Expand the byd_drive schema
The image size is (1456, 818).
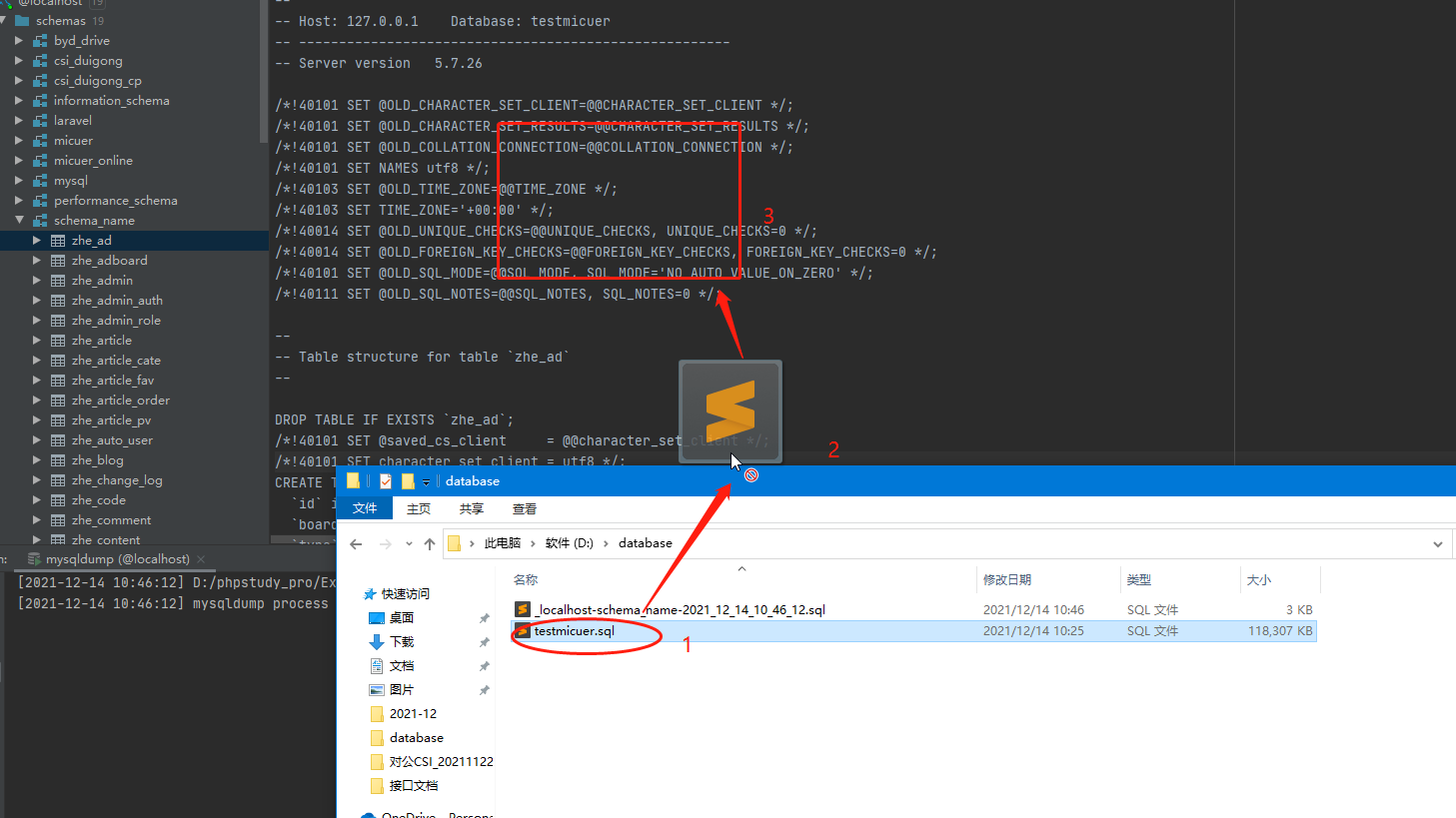pos(19,41)
